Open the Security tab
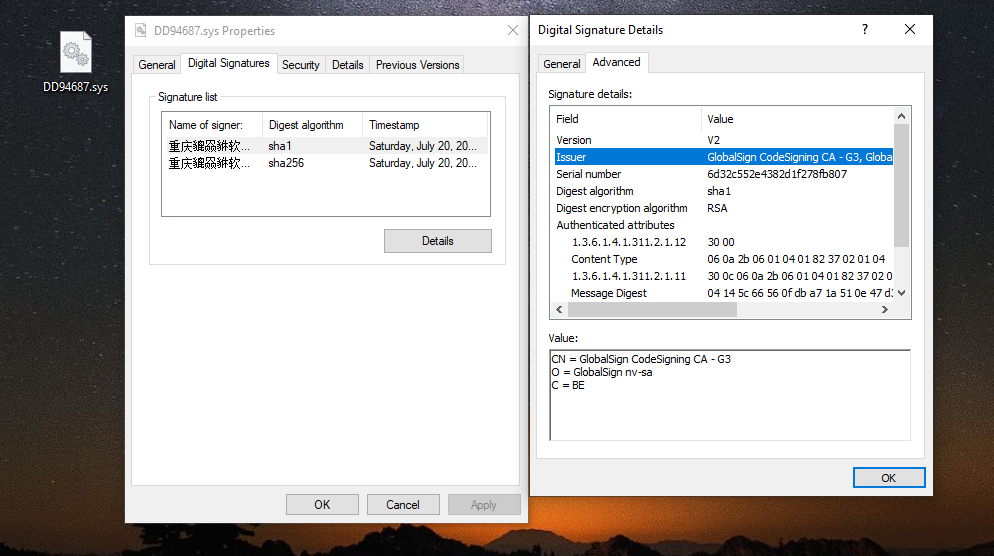Screen dimensions: 994x556 300,65
